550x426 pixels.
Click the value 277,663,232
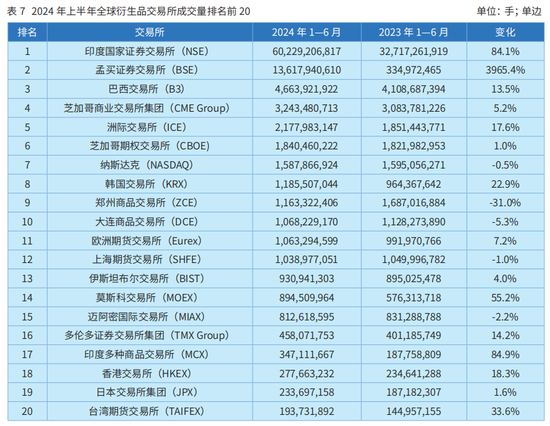pyautogui.click(x=307, y=373)
